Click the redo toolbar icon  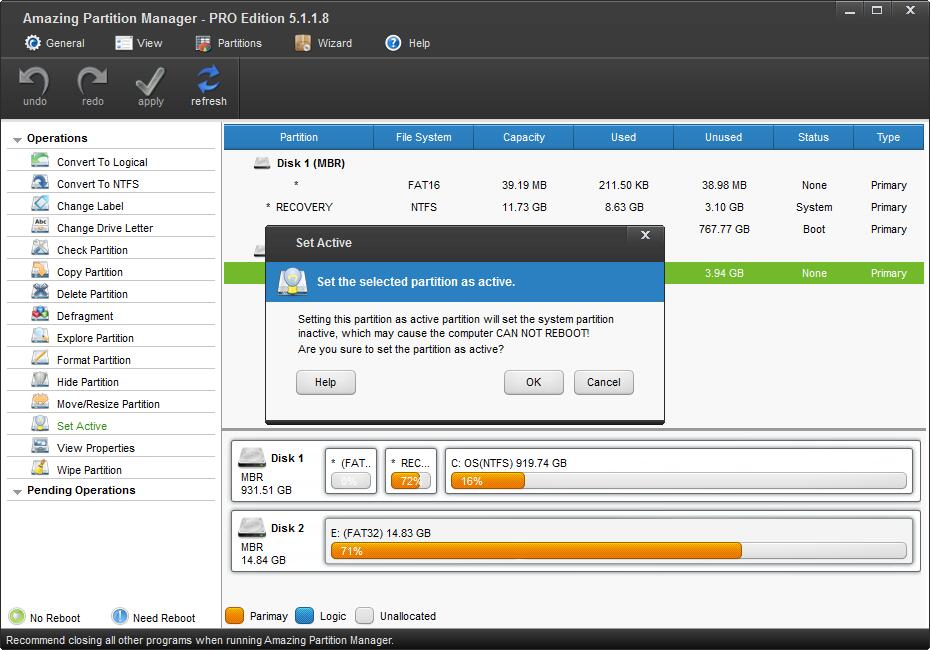[x=92, y=81]
